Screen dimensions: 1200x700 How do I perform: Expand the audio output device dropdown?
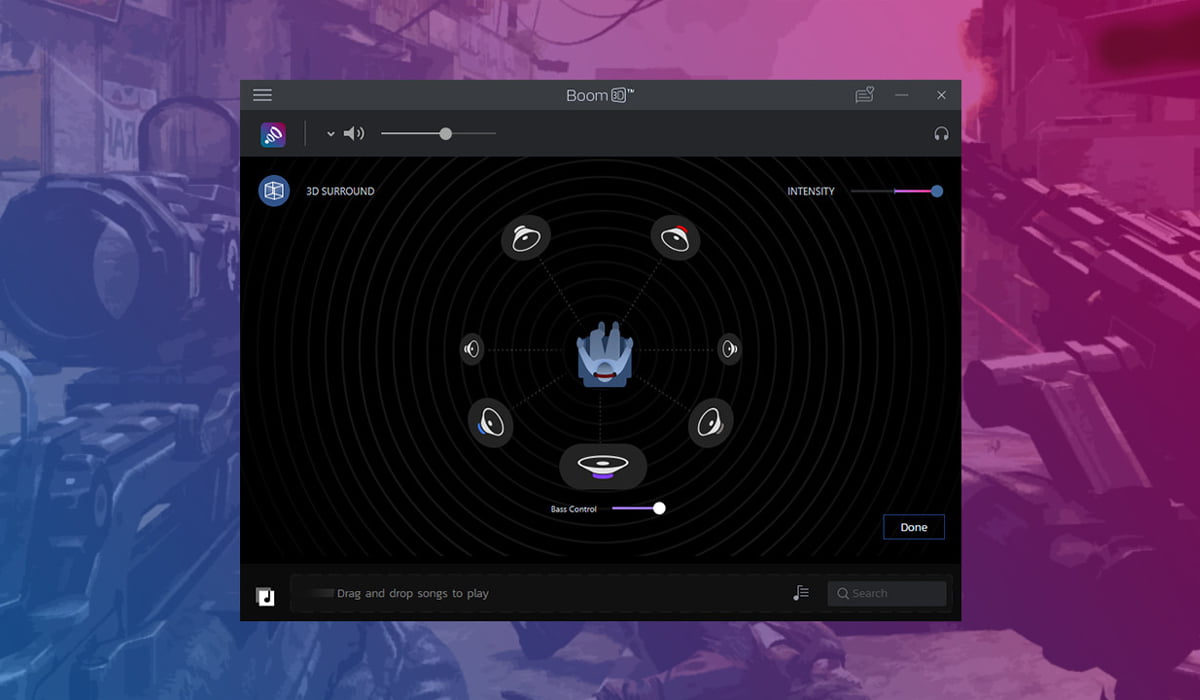pos(331,134)
